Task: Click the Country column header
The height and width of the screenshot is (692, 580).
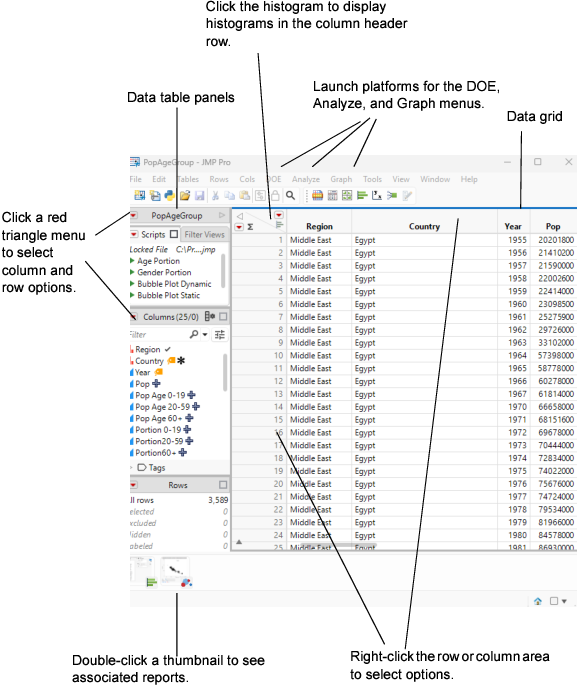Action: coord(424,226)
